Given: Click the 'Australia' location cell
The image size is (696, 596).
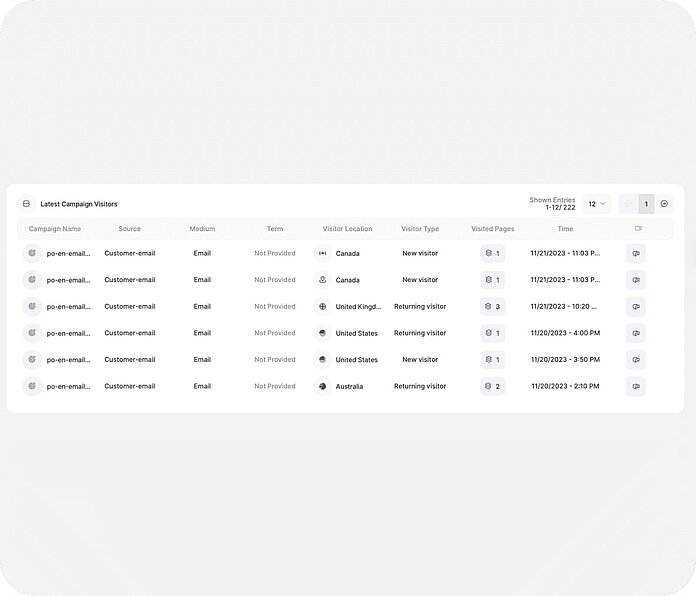Looking at the screenshot, I should 349,386.
